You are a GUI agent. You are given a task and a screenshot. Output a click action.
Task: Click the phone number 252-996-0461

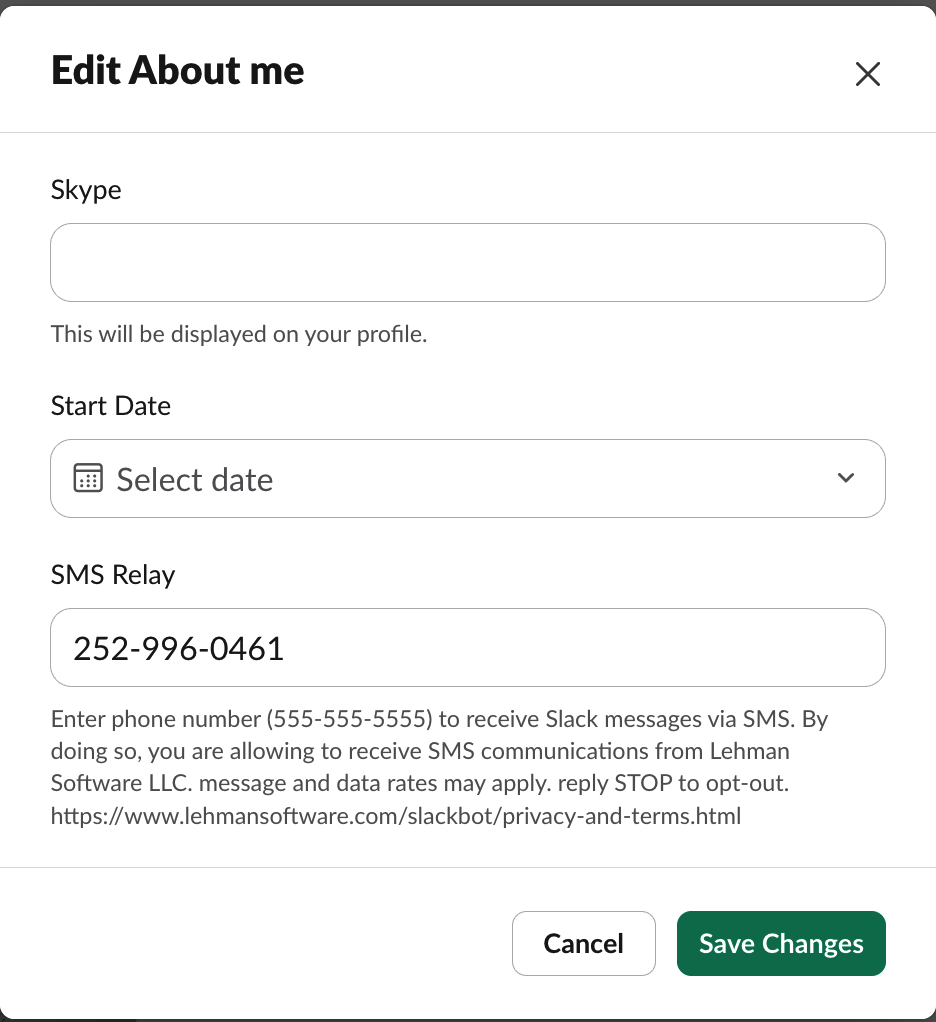click(x=178, y=648)
